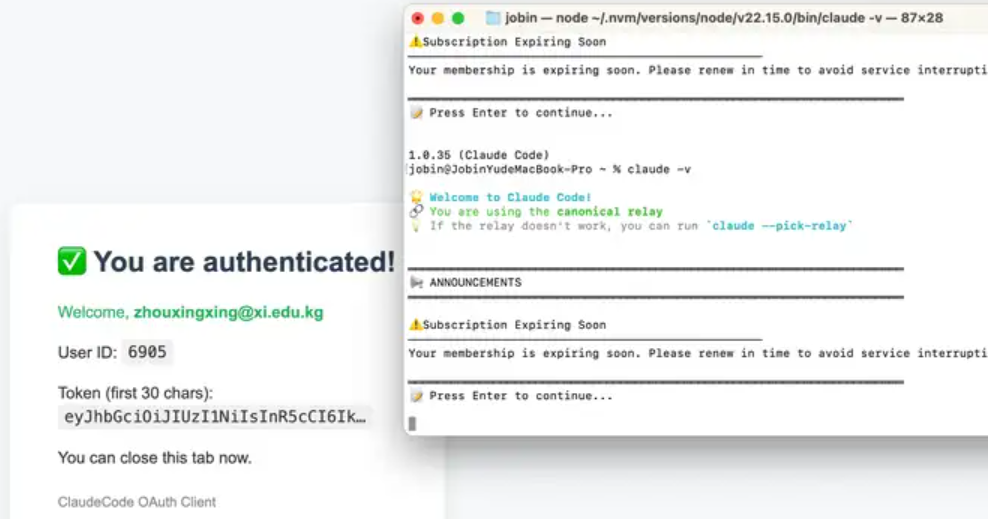The height and width of the screenshot is (519, 988).
Task: Click the warning icon in the top Subscription Expiring Soon line
Action: pyautogui.click(x=415, y=42)
